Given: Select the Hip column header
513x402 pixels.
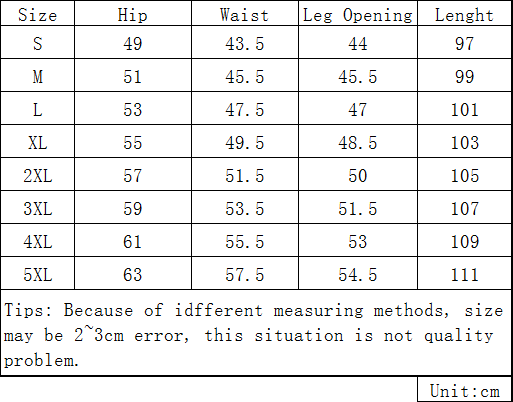Looking at the screenshot, I should (x=132, y=15).
